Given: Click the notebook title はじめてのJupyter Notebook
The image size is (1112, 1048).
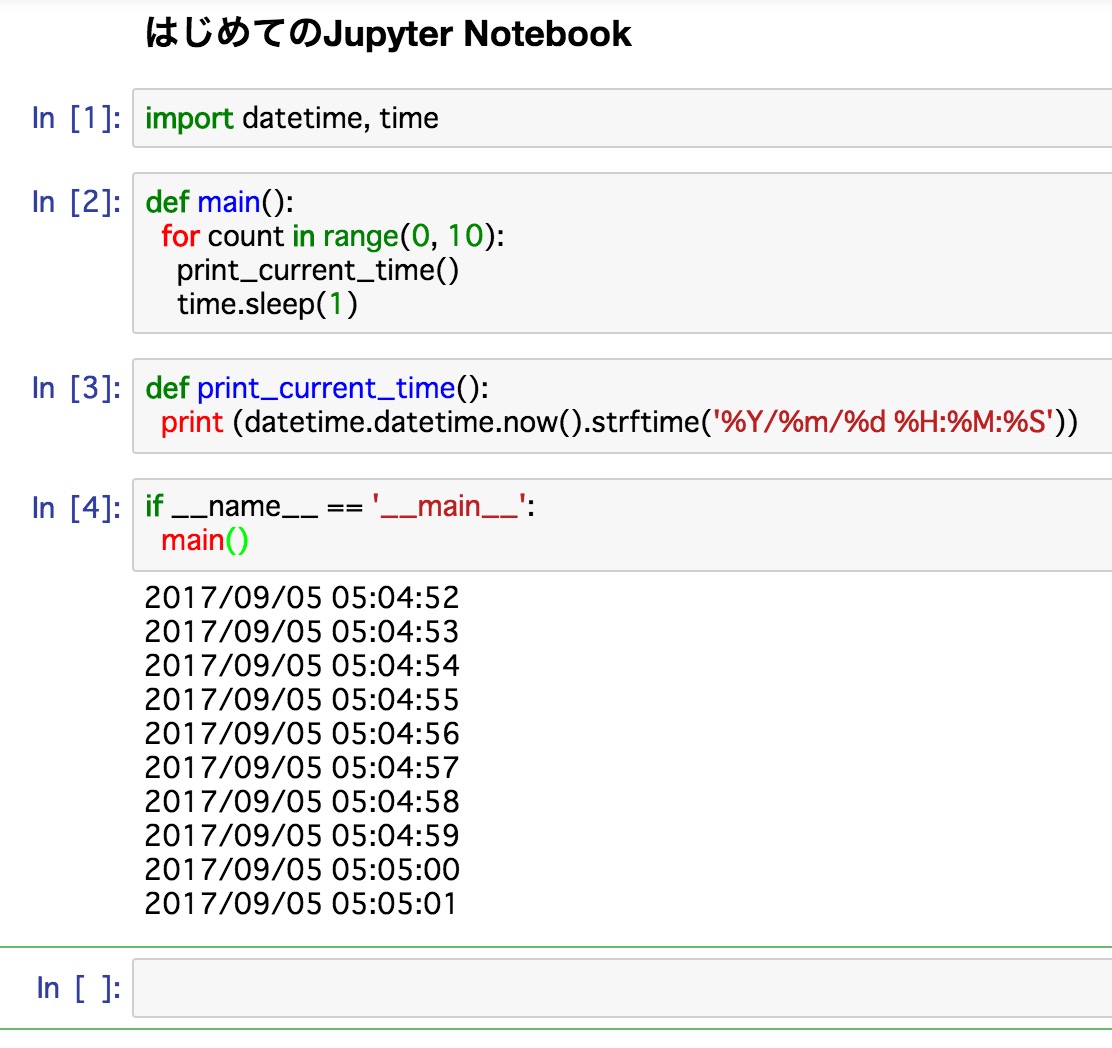Looking at the screenshot, I should 388,33.
